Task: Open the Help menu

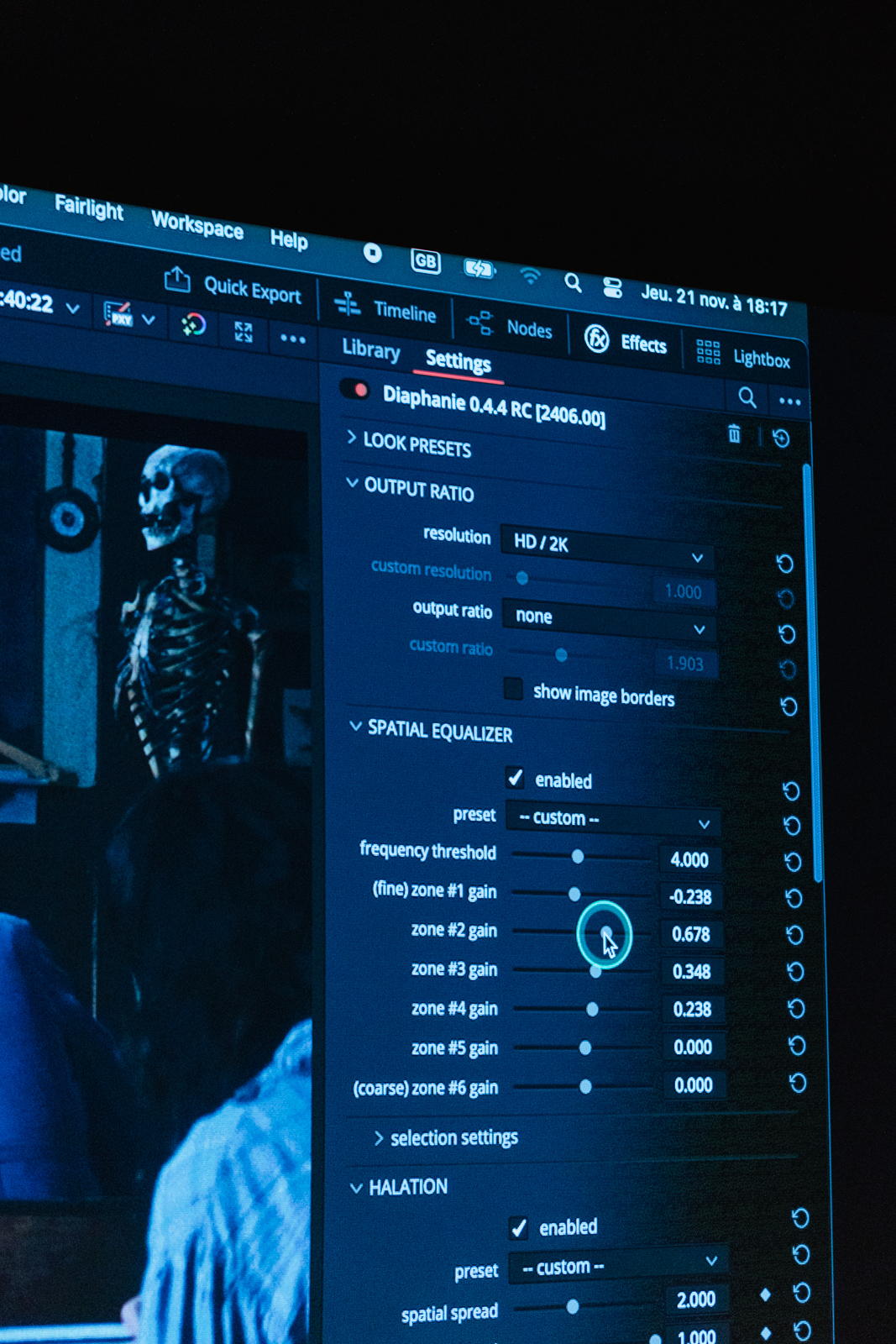Action: [289, 239]
